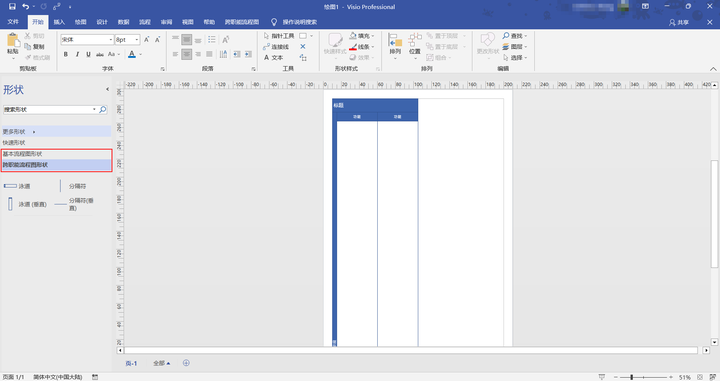Screen dimensions: 720x381
Task: Select Basic Flowchart Shapes (基本流程图形状) stencil
Action: (56, 154)
